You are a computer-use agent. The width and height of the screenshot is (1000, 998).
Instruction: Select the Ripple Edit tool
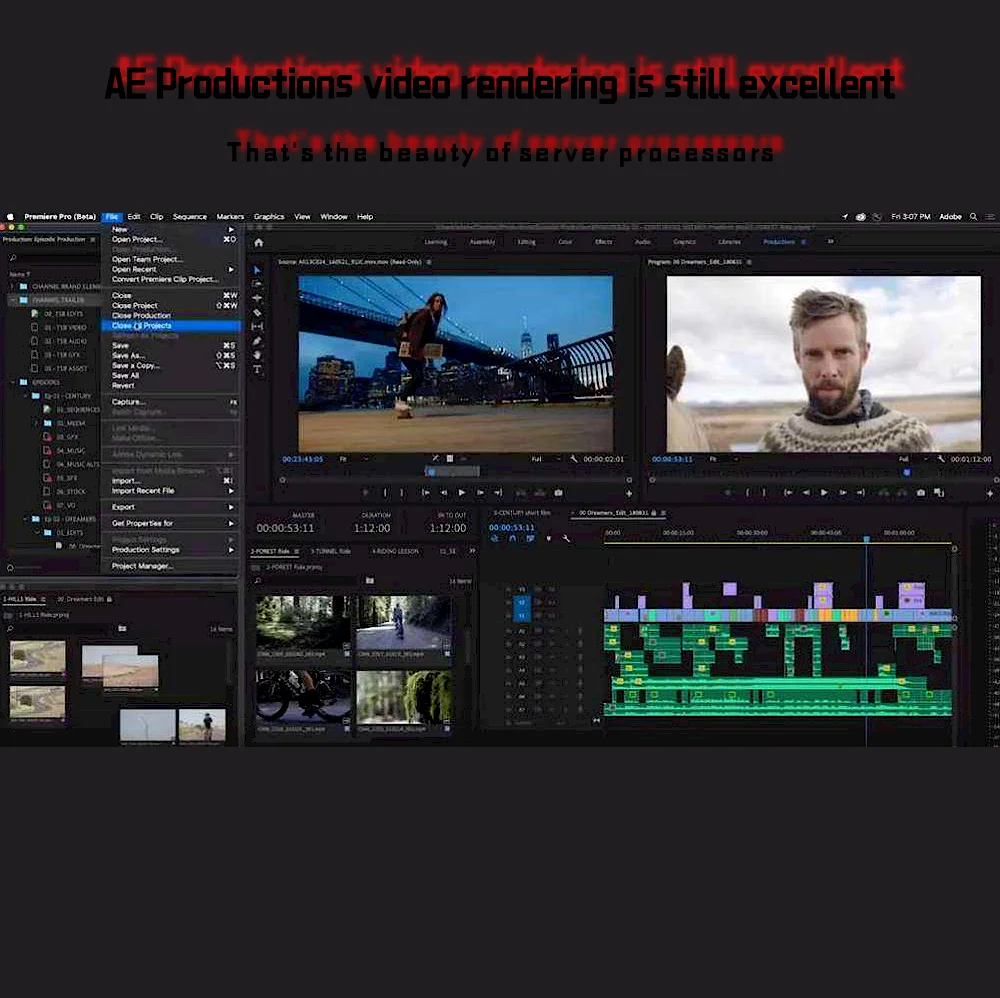coord(257,298)
